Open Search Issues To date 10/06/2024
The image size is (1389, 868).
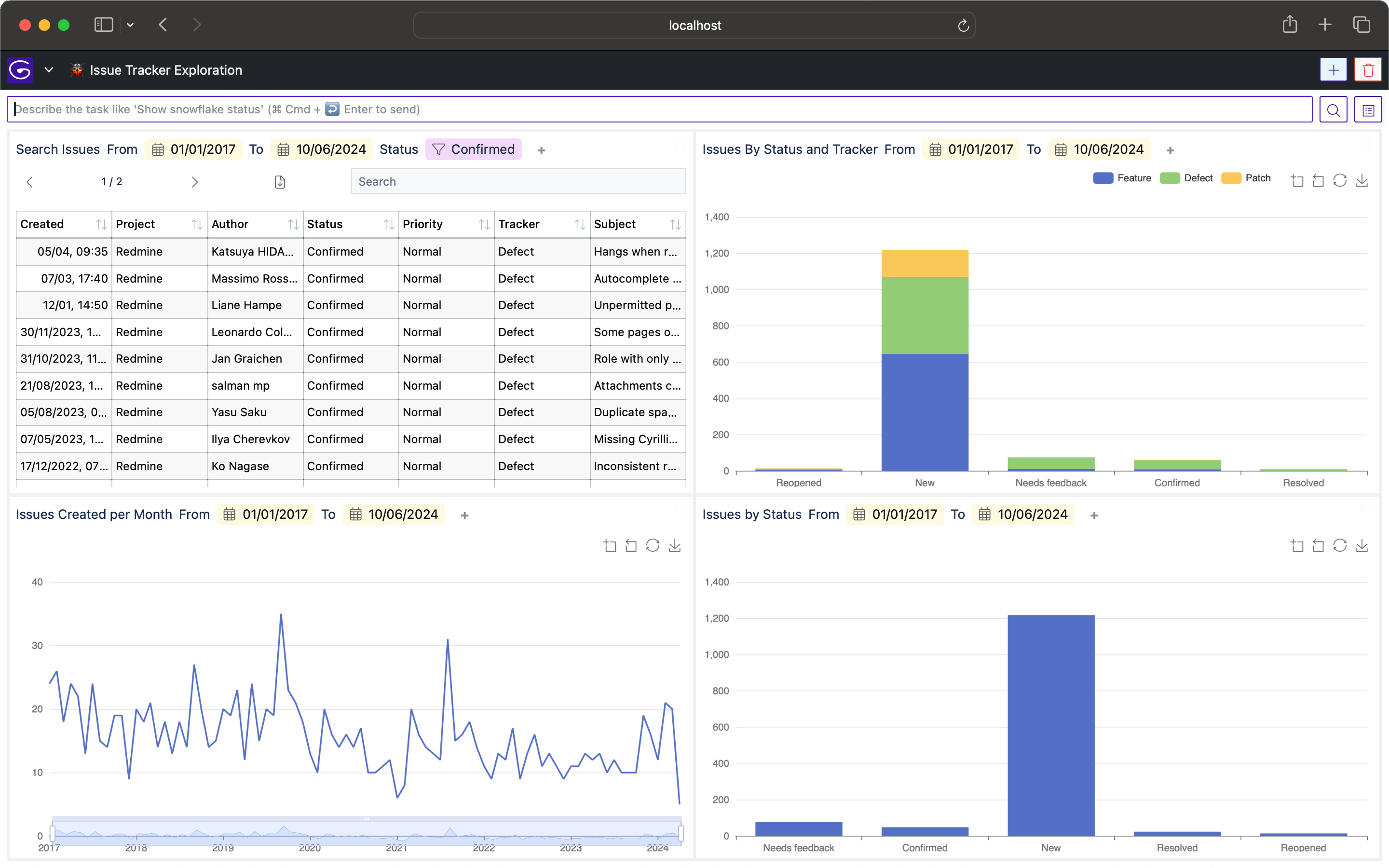pos(321,149)
